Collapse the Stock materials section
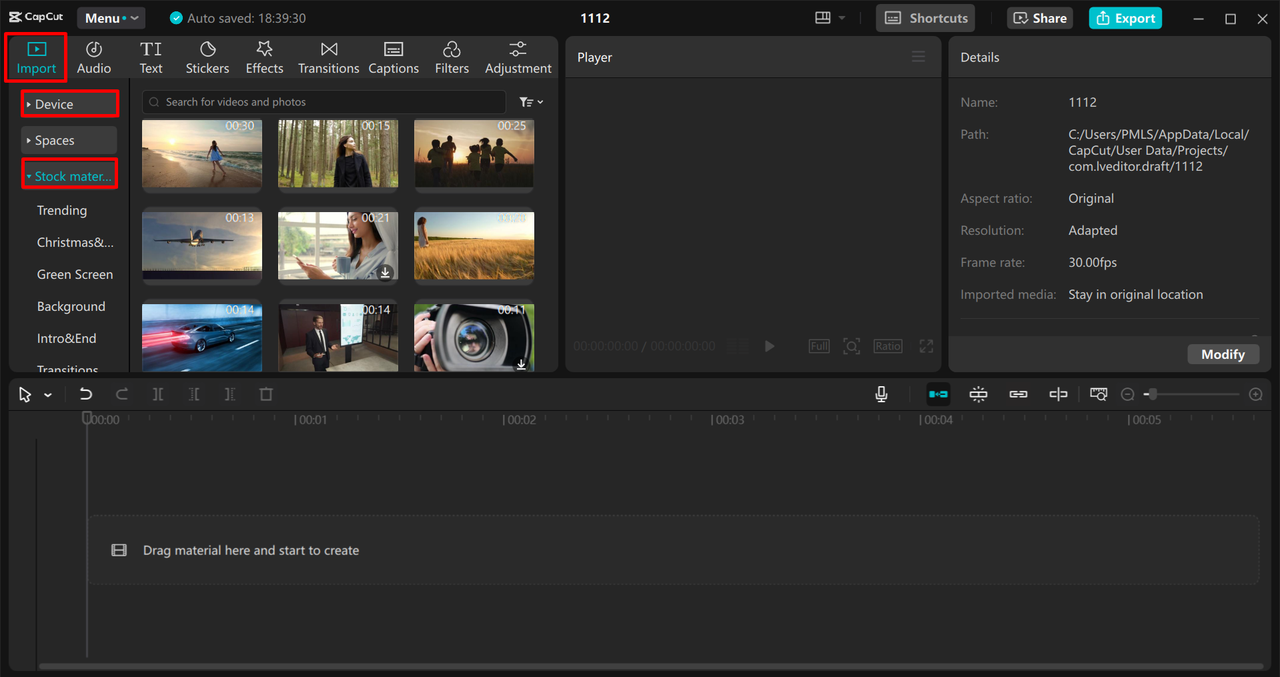Image resolution: width=1280 pixels, height=677 pixels. [x=69, y=176]
